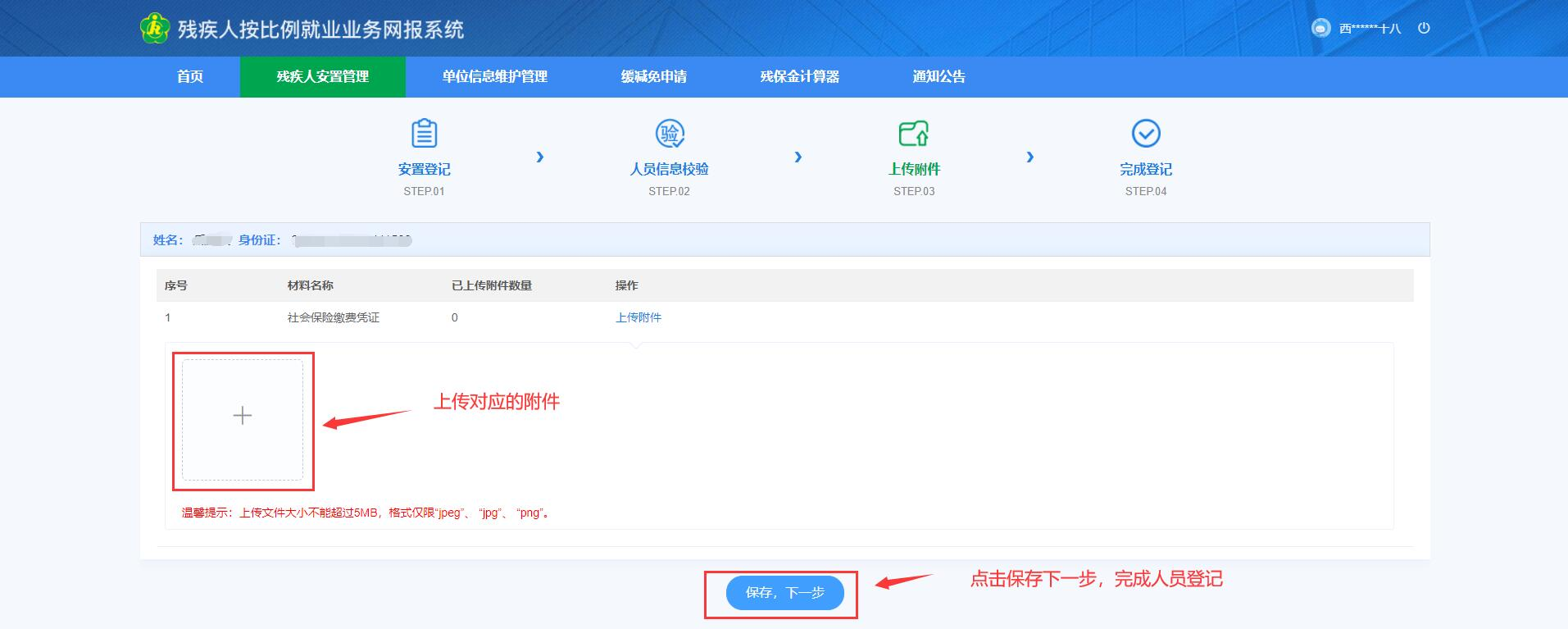Click the power logout icon

pos(1424,28)
